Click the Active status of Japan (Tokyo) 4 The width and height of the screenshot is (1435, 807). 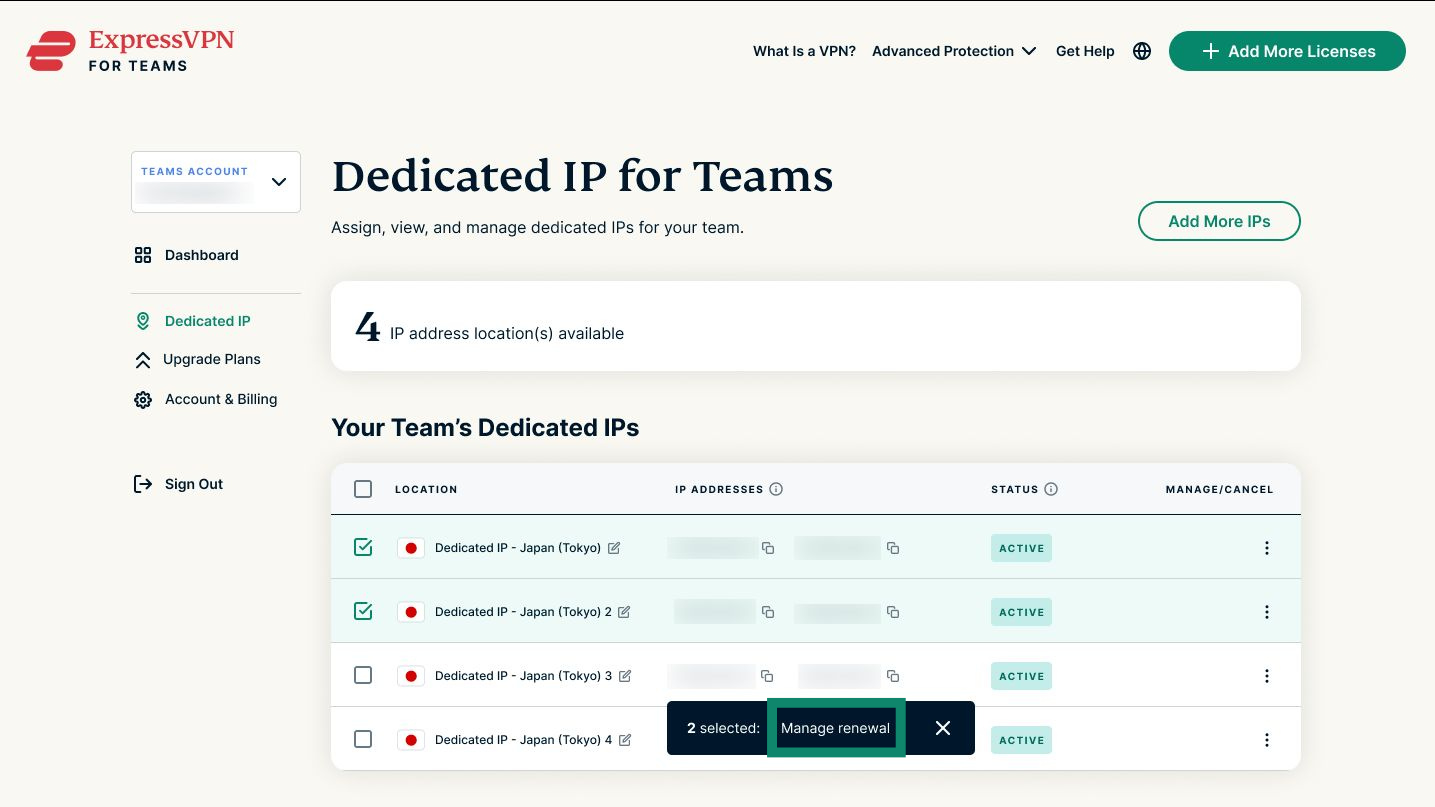[1021, 740]
